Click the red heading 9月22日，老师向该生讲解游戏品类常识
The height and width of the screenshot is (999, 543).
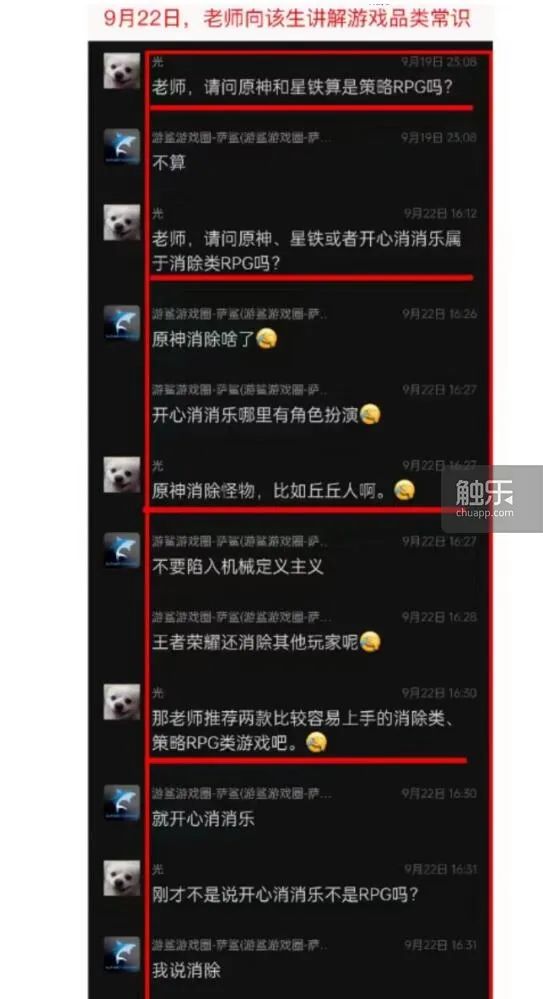tap(287, 18)
